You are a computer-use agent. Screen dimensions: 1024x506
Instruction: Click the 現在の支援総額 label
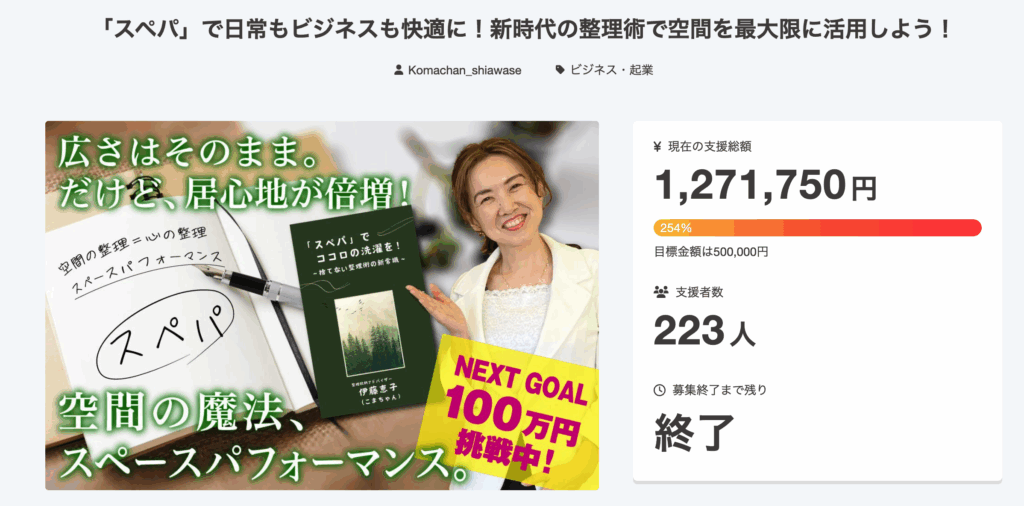click(709, 147)
